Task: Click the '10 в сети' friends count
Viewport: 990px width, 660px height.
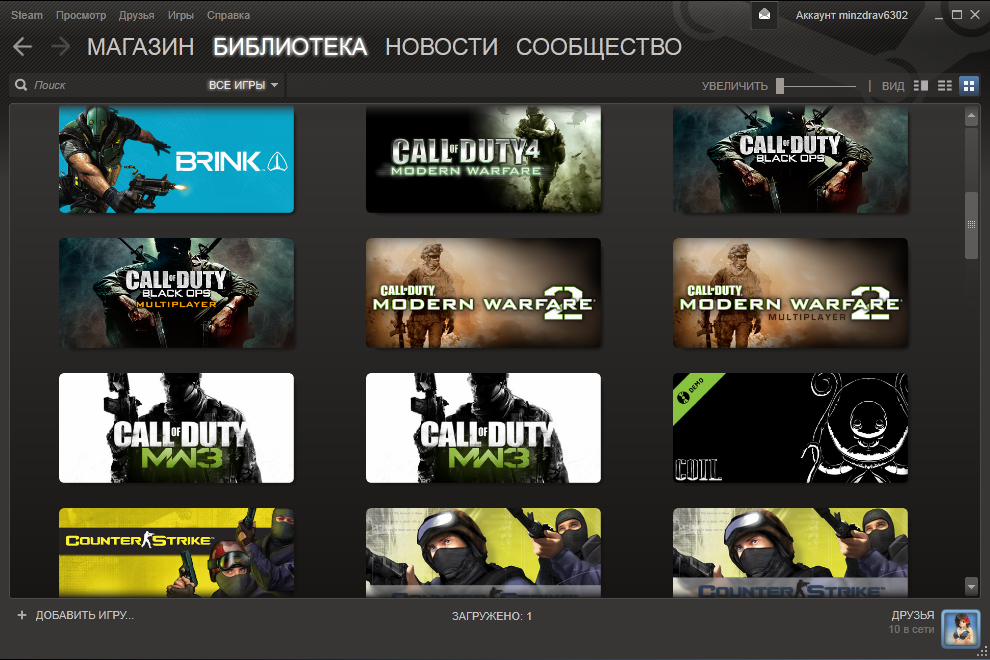Action: point(911,629)
